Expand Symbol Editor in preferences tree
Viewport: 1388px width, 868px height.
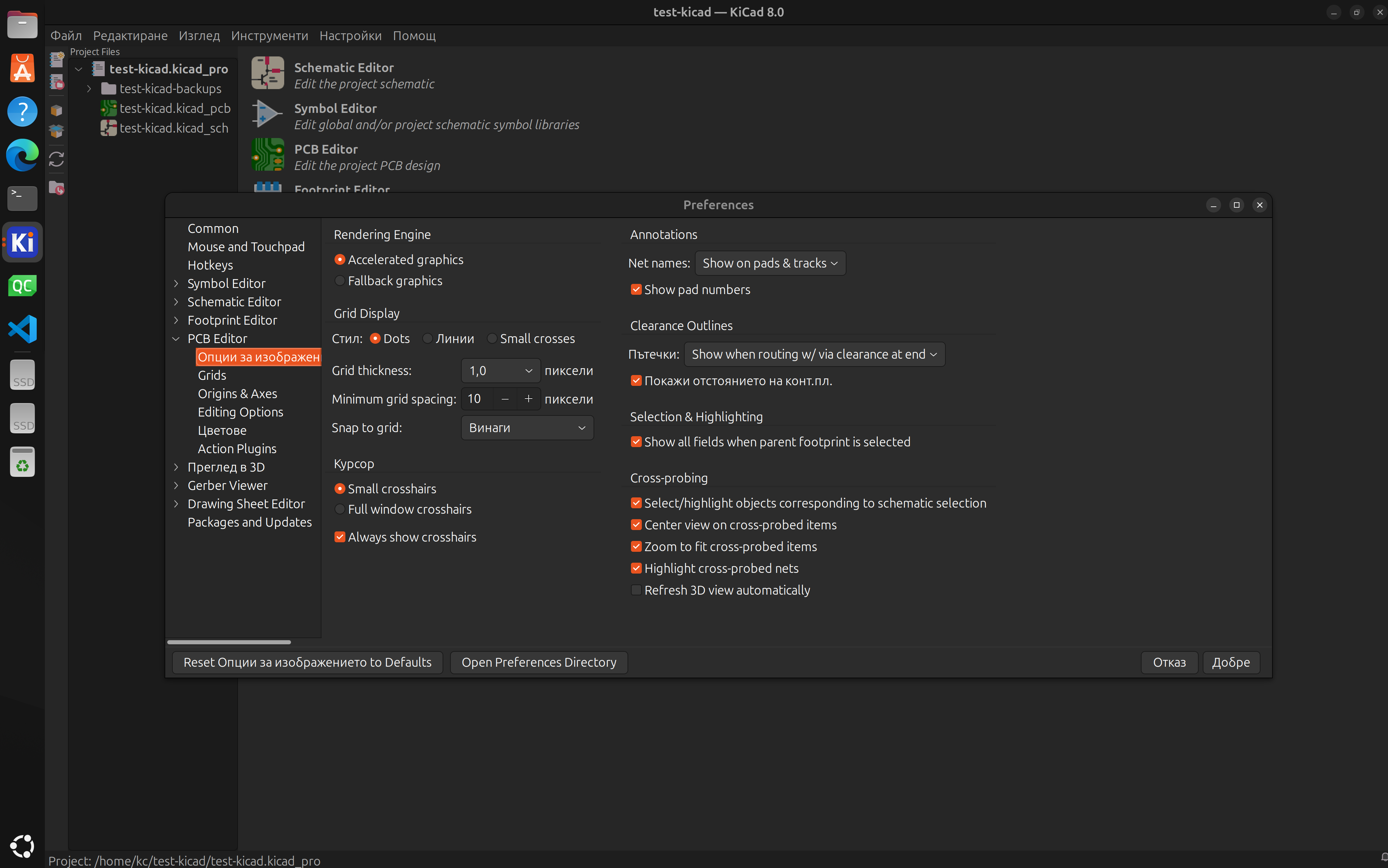pyautogui.click(x=176, y=284)
